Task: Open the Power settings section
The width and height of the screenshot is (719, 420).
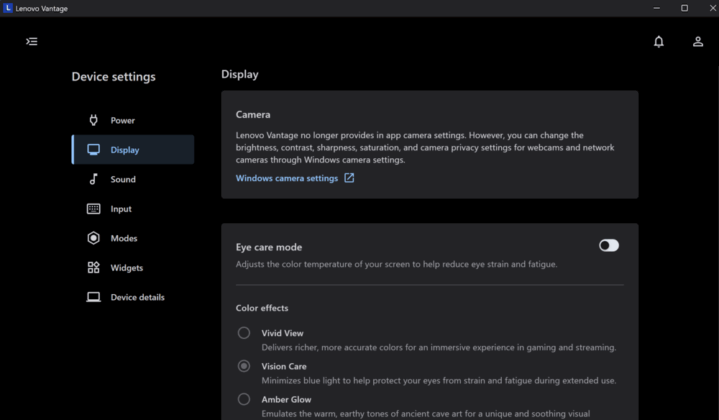Action: pos(133,120)
